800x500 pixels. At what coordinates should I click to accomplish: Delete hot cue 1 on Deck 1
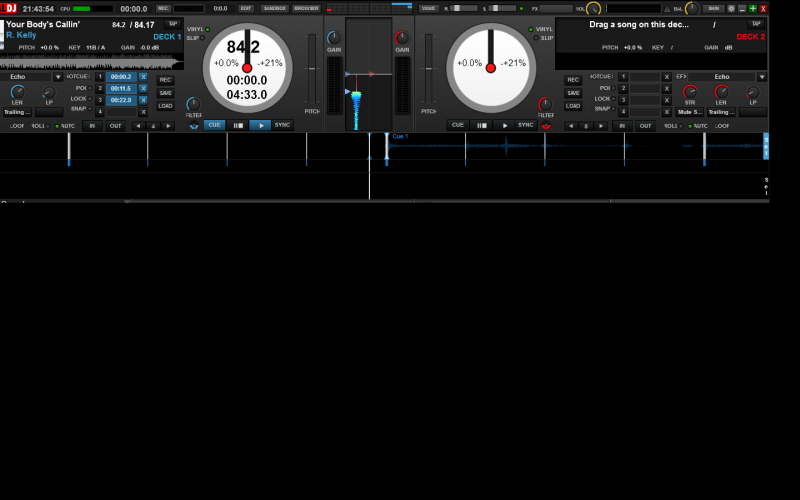pyautogui.click(x=143, y=76)
